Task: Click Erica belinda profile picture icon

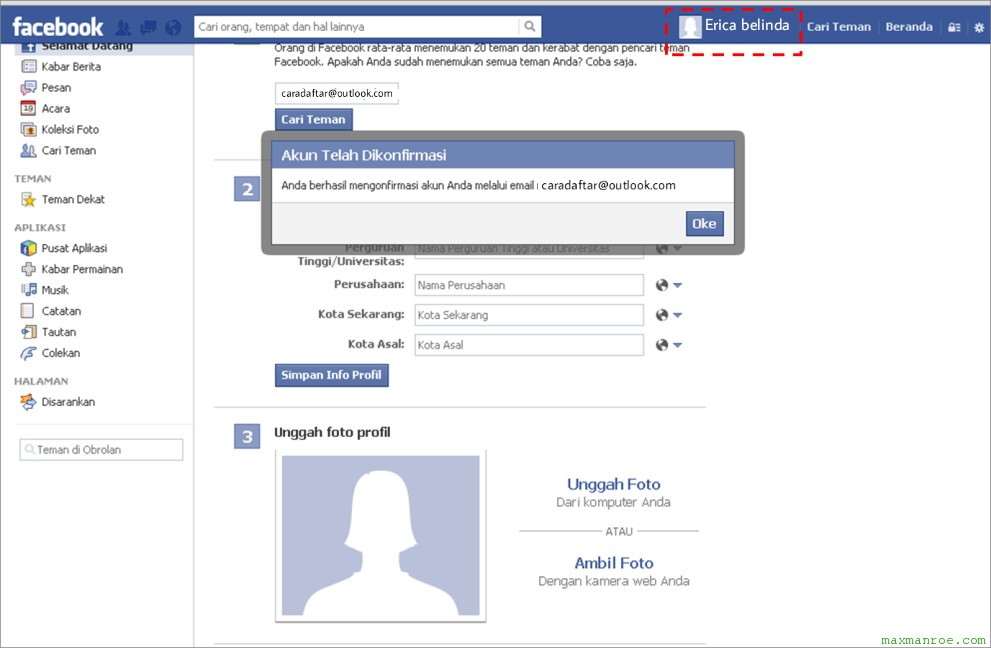Action: (690, 26)
